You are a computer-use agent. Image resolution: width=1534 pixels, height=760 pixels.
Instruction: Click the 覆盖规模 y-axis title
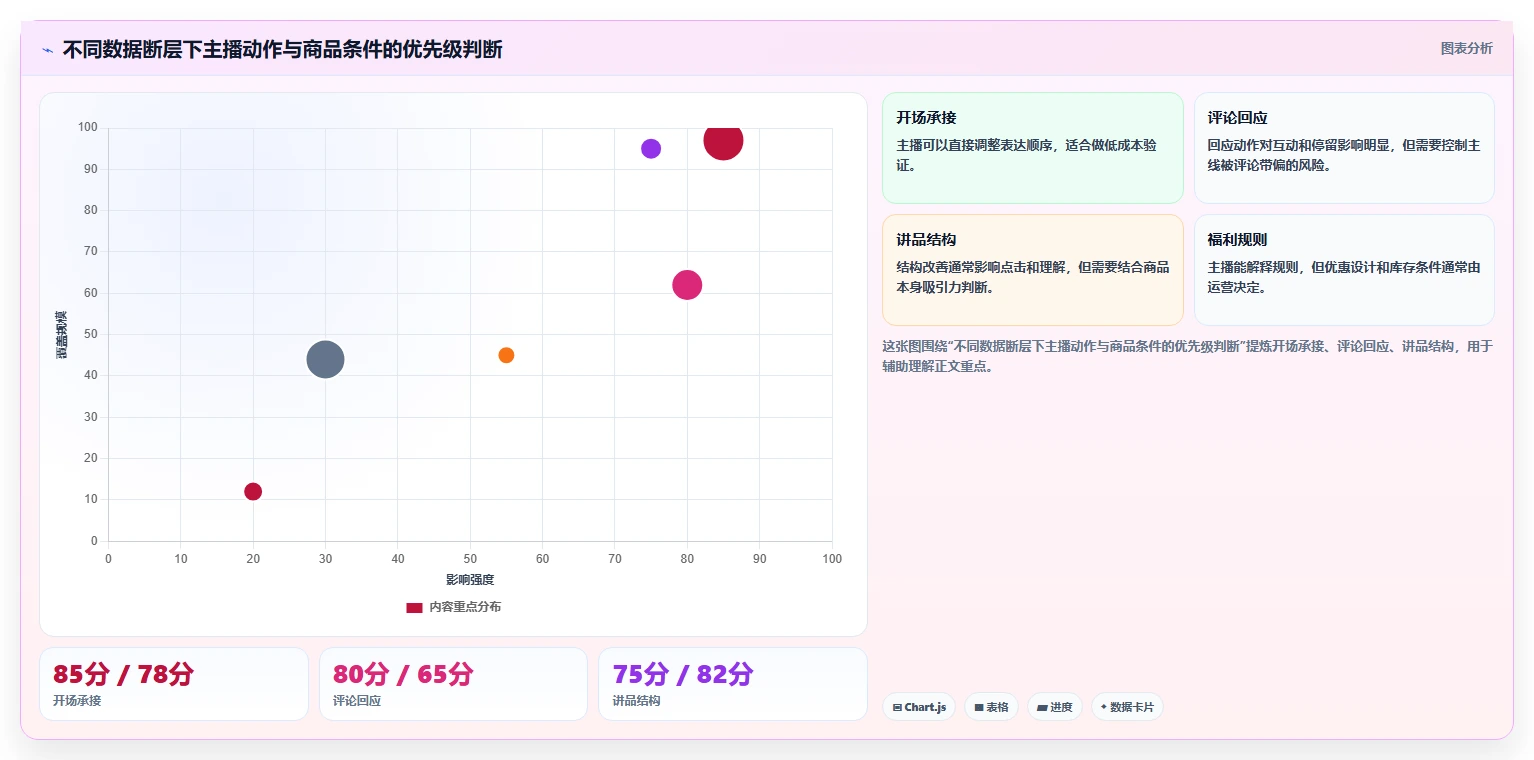click(x=61, y=334)
